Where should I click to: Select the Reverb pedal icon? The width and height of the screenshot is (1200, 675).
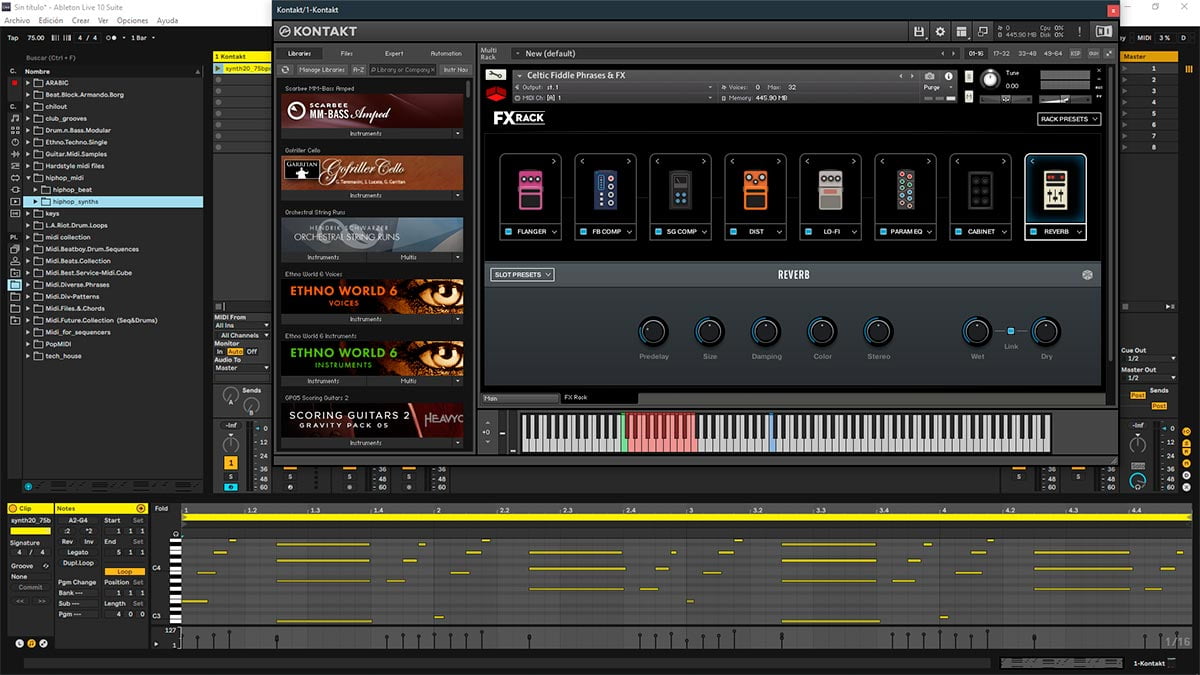pos(1055,189)
